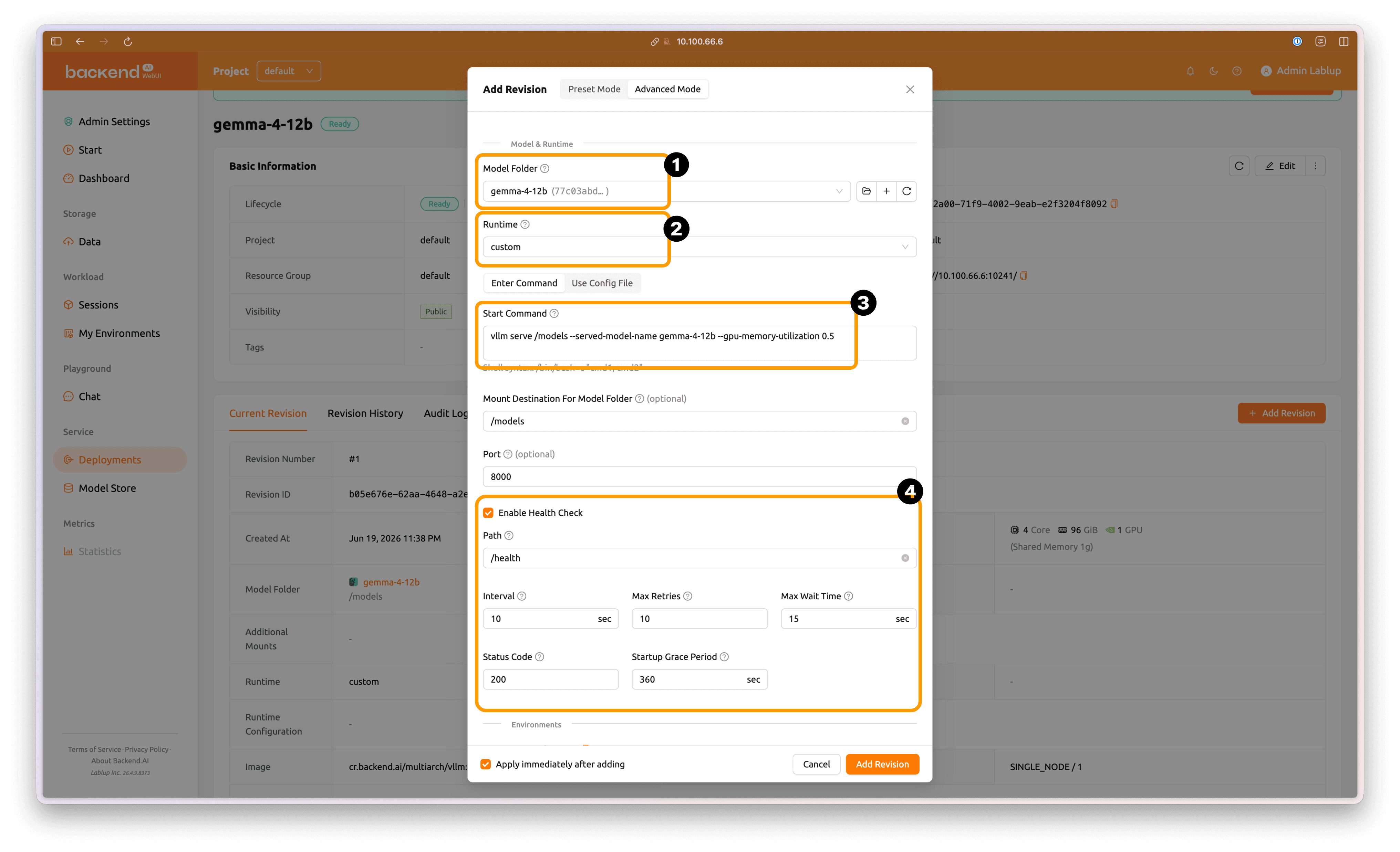Click help icon next to Interval

pos(521,596)
